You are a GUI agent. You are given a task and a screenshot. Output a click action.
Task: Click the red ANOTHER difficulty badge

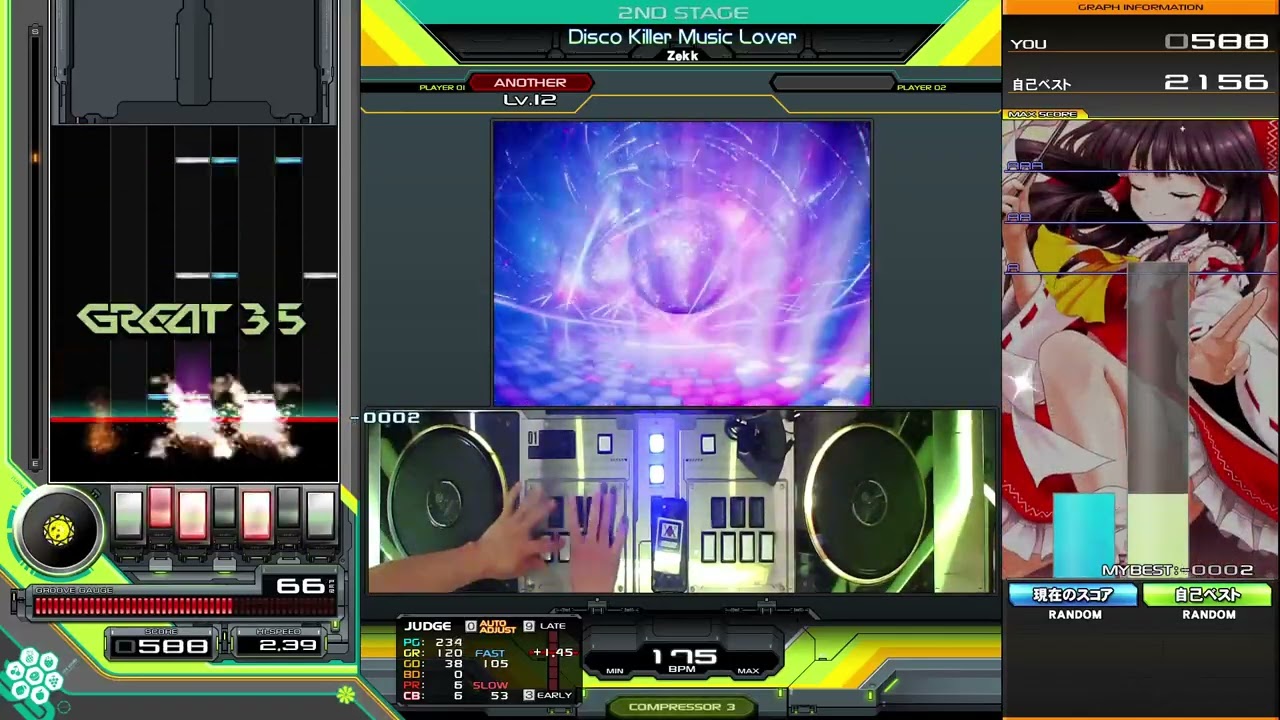click(x=530, y=83)
